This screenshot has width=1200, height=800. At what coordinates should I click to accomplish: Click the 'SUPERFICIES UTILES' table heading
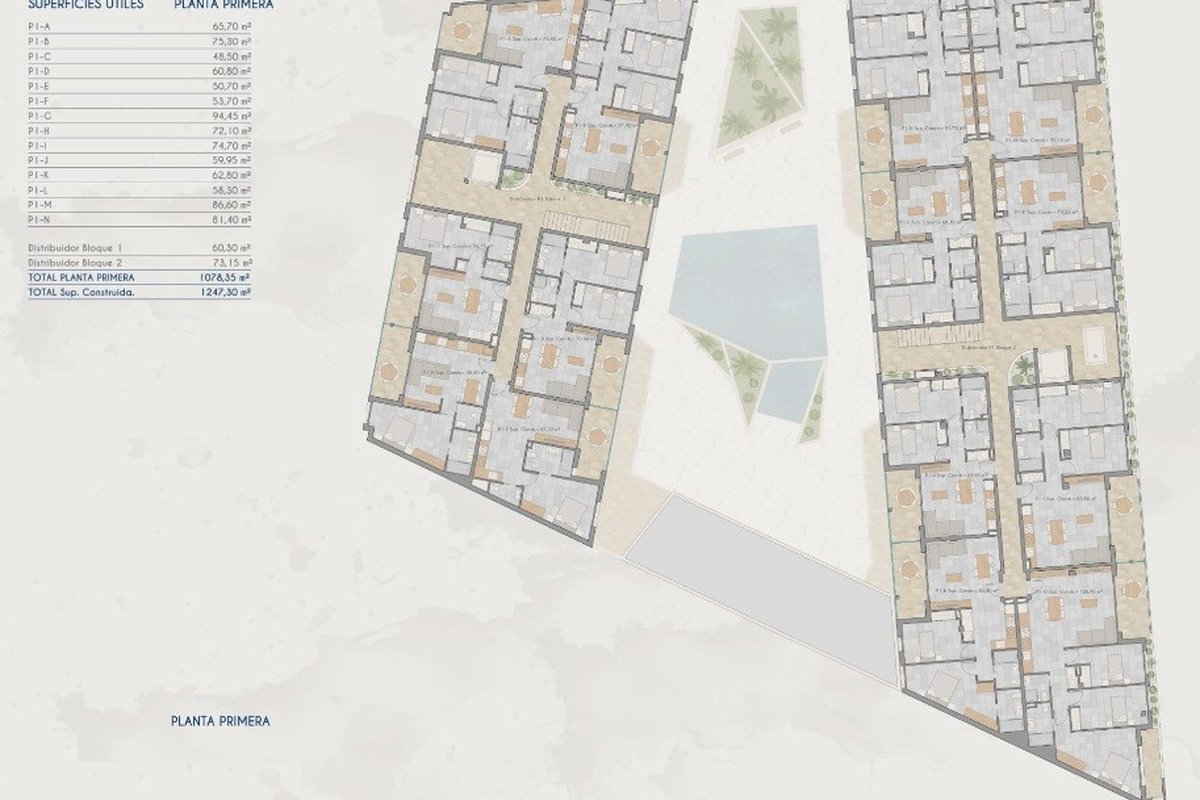[x=86, y=4]
